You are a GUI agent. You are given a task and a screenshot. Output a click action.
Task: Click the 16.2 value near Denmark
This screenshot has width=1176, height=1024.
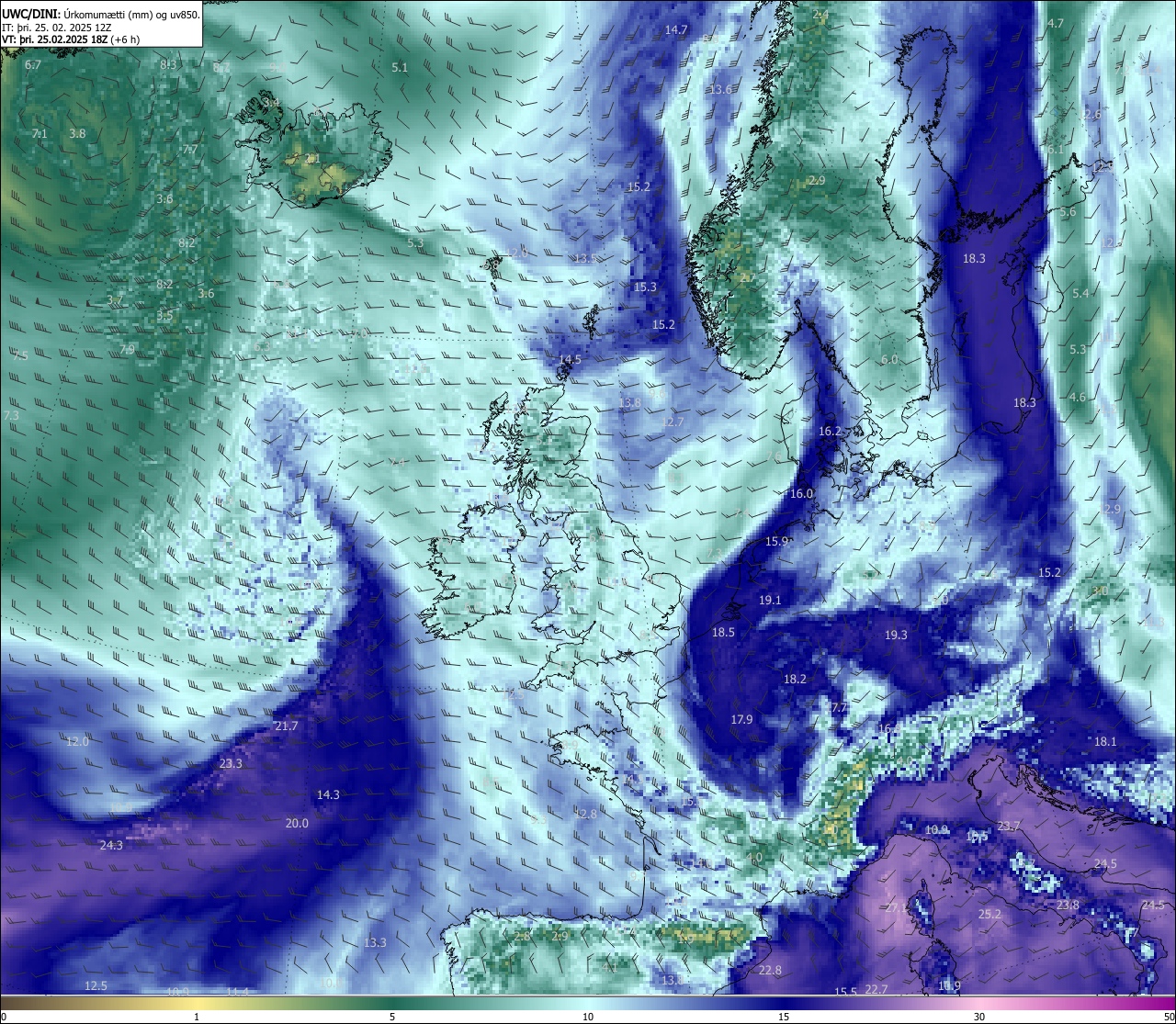click(830, 431)
